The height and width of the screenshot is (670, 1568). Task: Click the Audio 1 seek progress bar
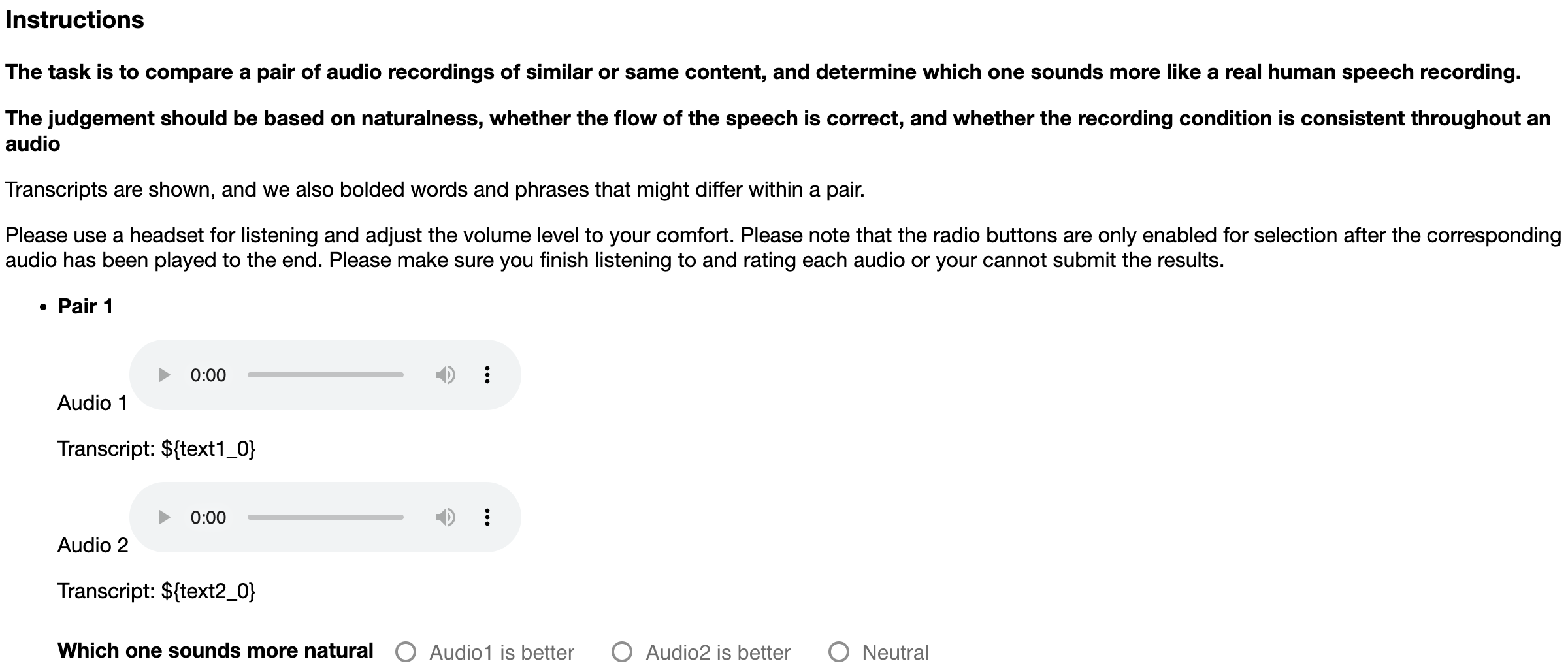(325, 375)
